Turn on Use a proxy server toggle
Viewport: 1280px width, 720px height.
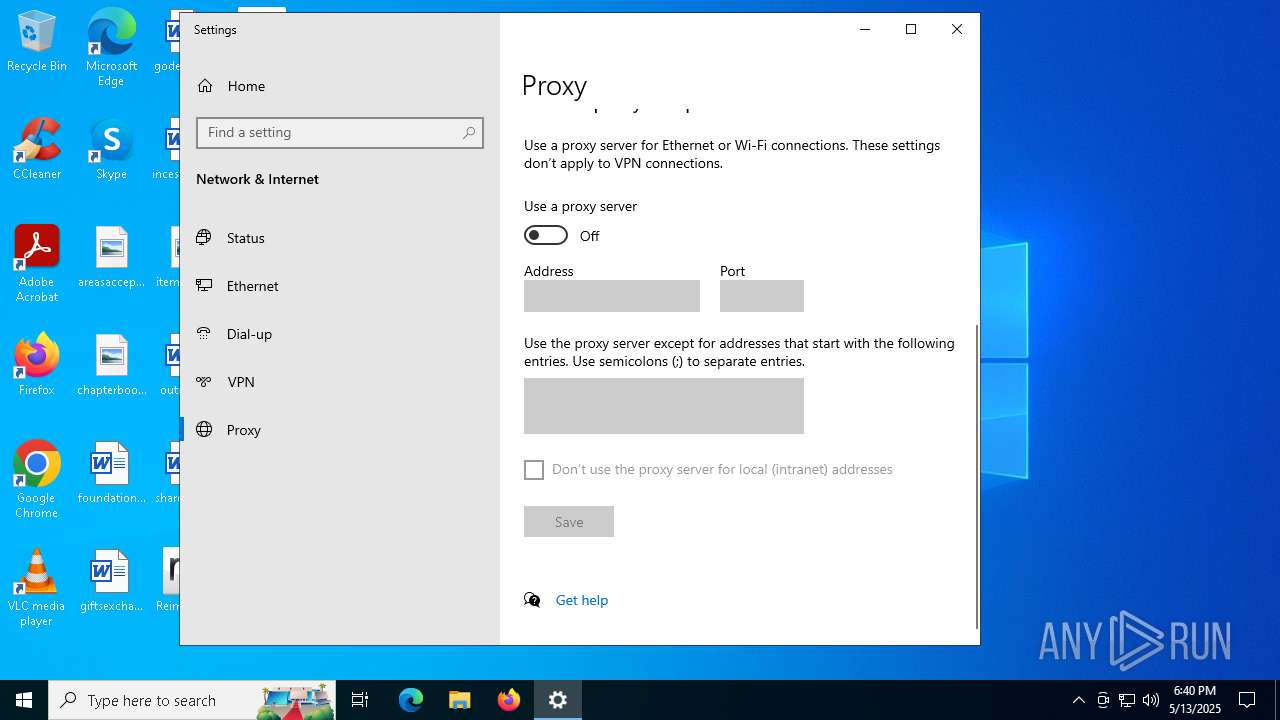pyautogui.click(x=546, y=235)
